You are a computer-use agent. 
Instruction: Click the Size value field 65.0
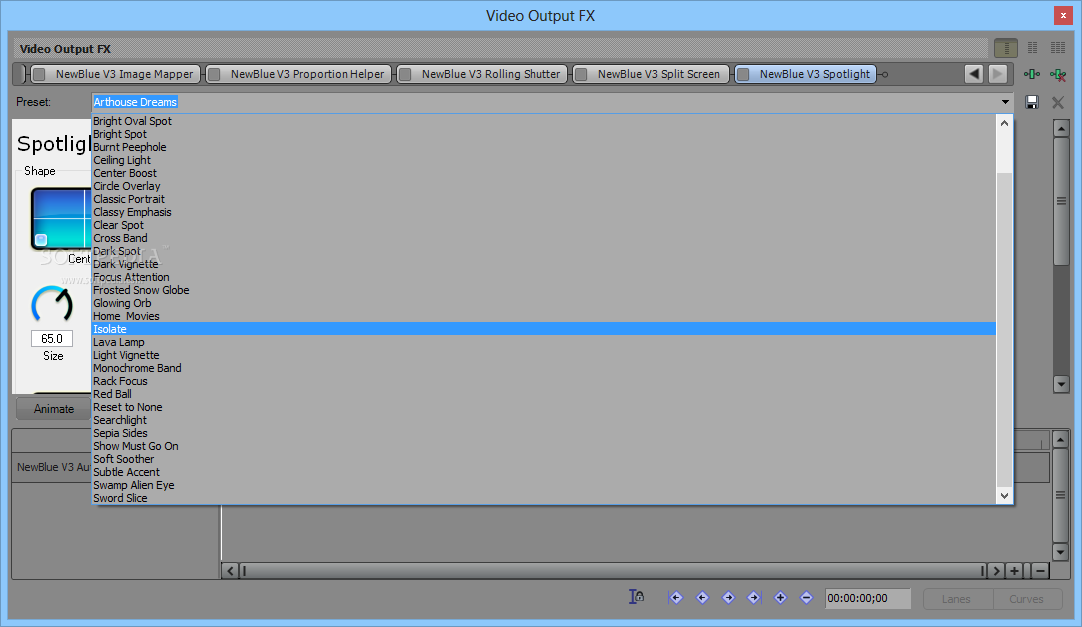pyautogui.click(x=52, y=339)
